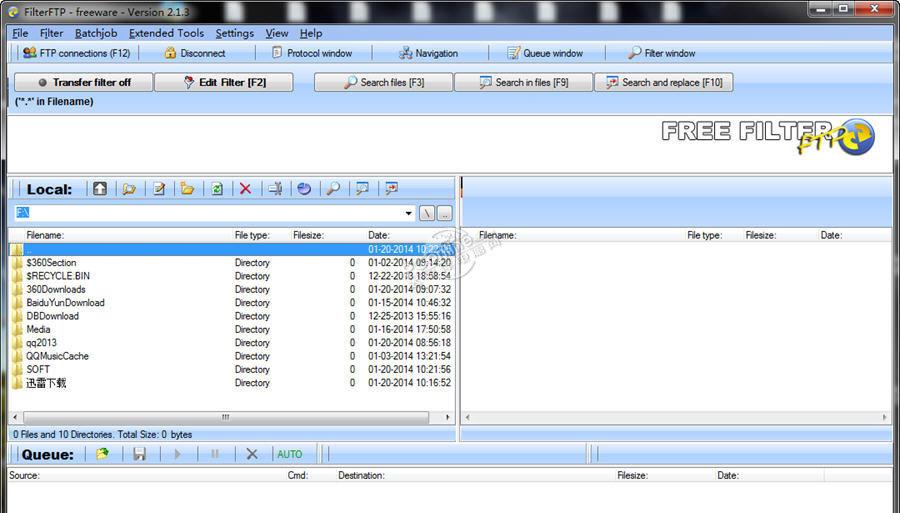This screenshot has width=900, height=513.
Task: Open the View menu
Action: [x=277, y=33]
